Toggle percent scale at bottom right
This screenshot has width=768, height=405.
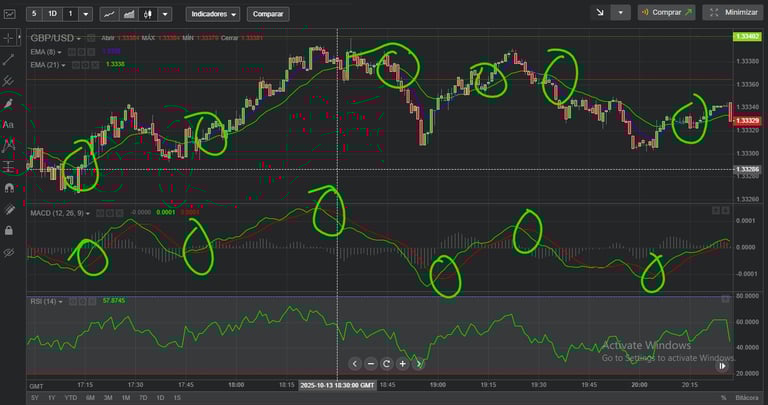point(723,398)
